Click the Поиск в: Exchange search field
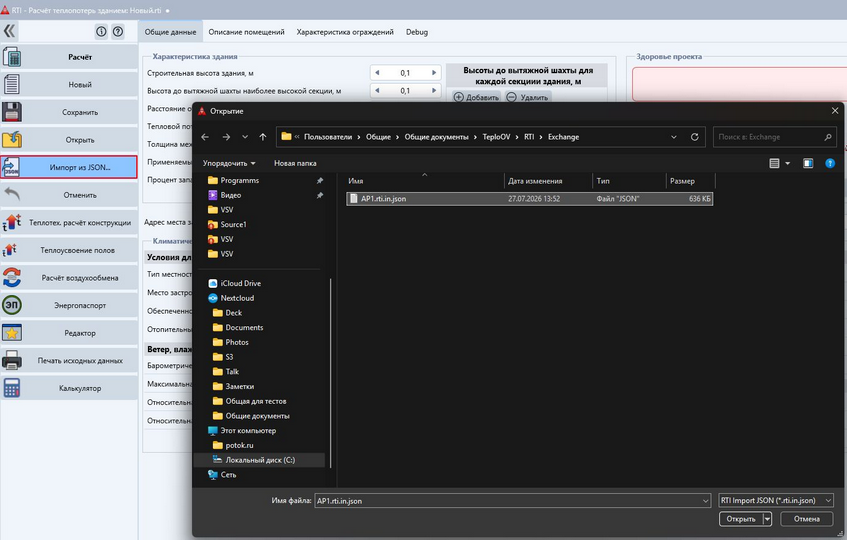The width and height of the screenshot is (847, 540). pos(774,137)
